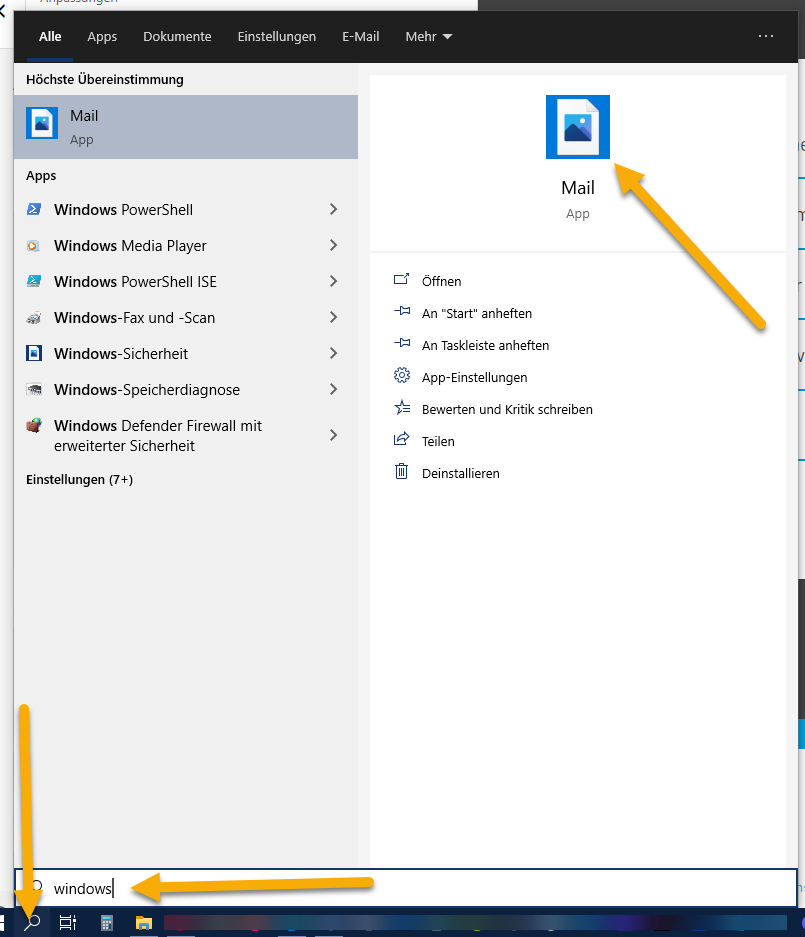
Task: Expand the Windows PowerShell ISE arrow
Action: [333, 282]
